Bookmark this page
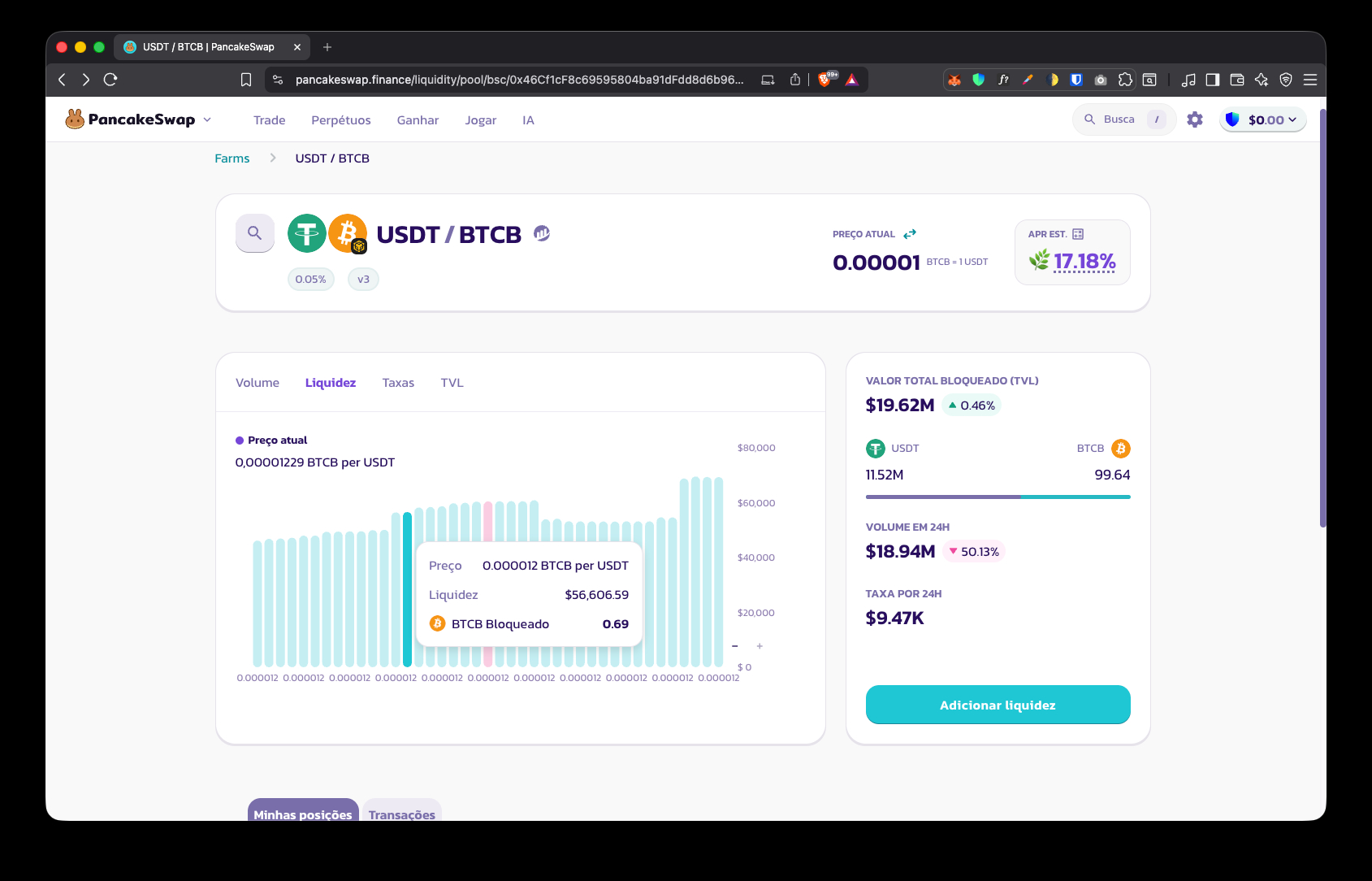This screenshot has height=881, width=1372. click(246, 80)
